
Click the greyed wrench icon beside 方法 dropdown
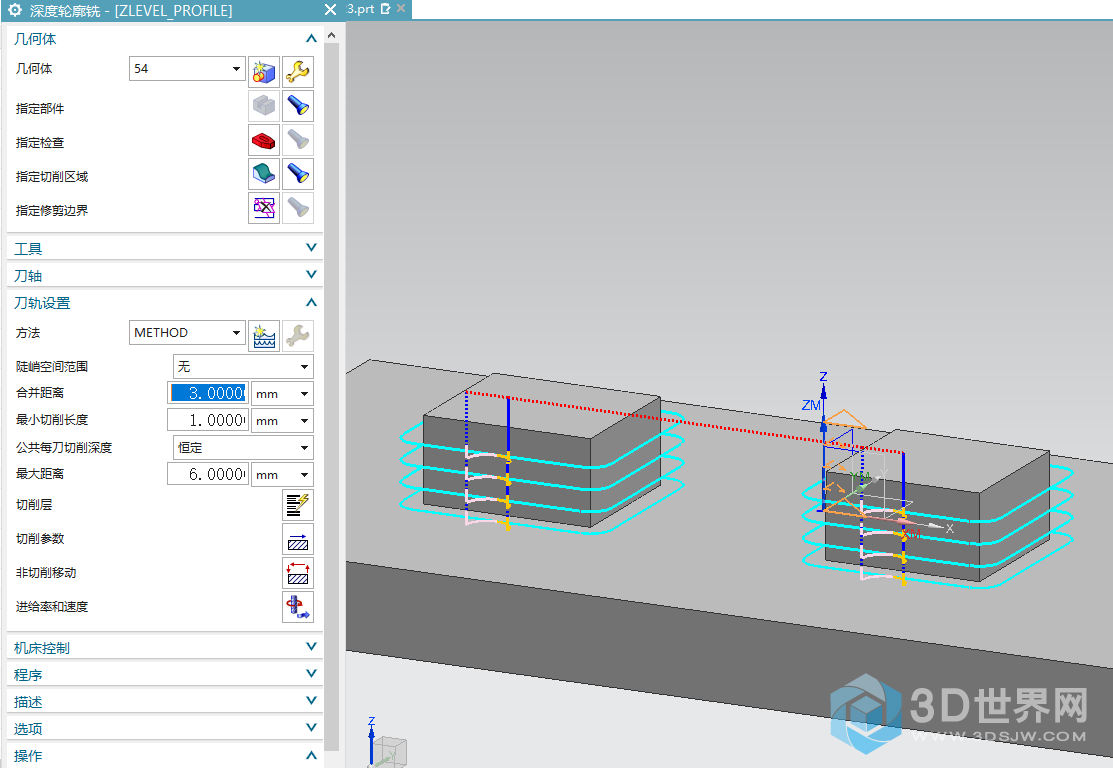[298, 336]
